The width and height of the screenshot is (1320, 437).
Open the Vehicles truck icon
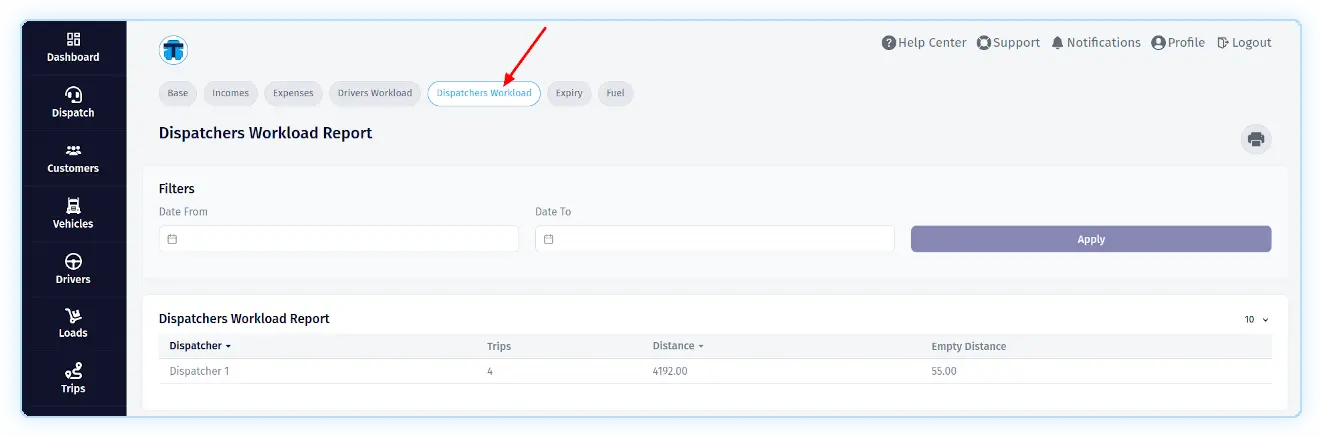[73, 206]
